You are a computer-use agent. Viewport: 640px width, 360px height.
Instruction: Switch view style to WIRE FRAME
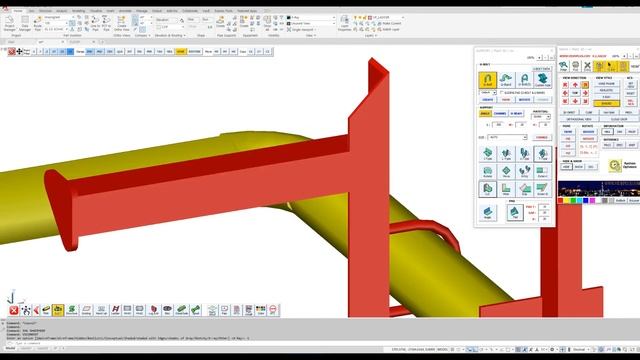coord(607,84)
